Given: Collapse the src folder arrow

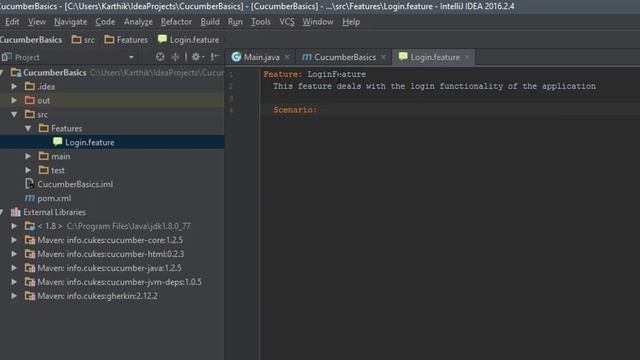Looking at the screenshot, I should 14,115.
